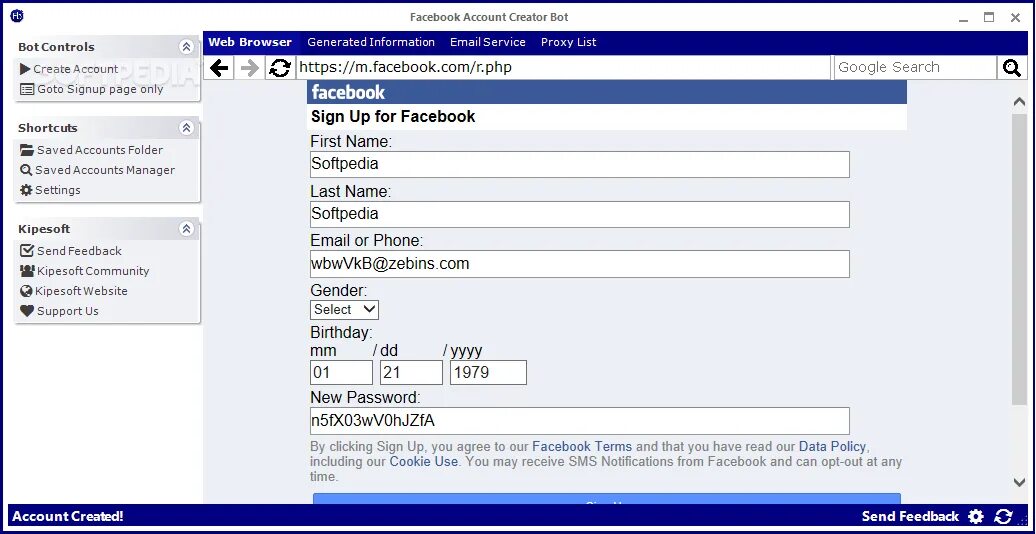Click the page scrollbar down arrow
Screen dimensions: 1036x534
coord(1019,482)
